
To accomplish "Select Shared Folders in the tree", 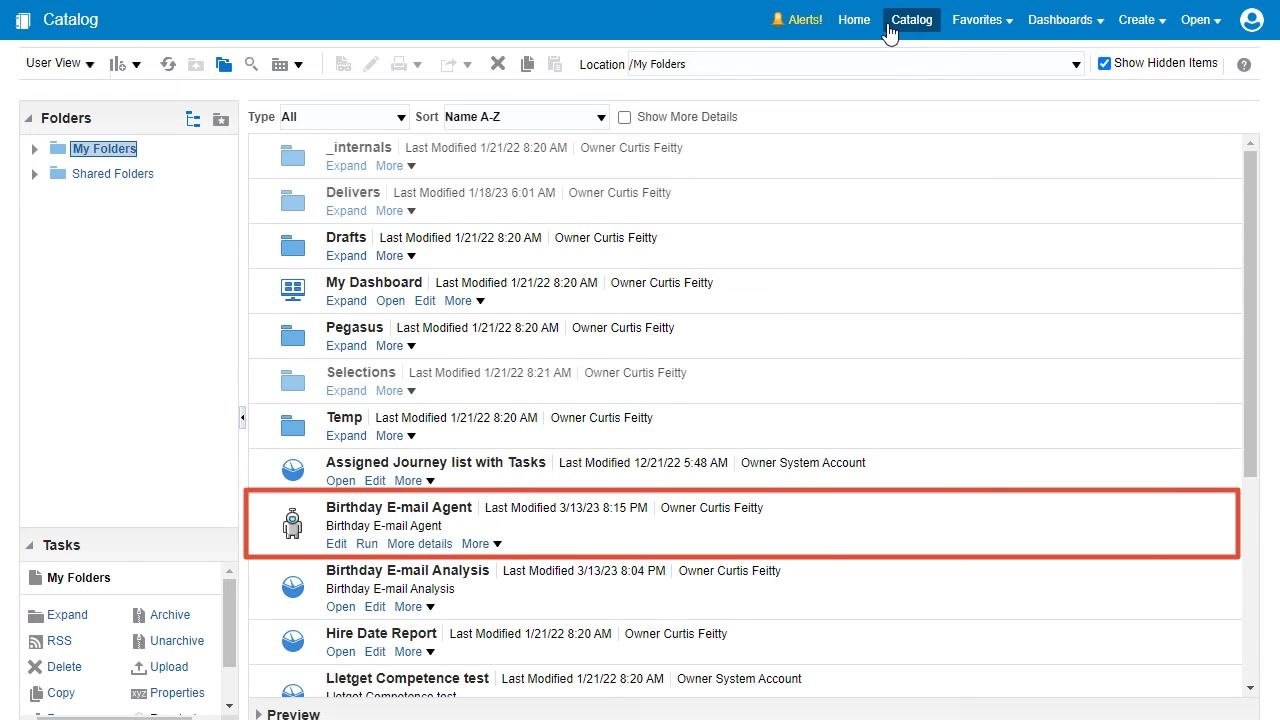I will click(112, 174).
